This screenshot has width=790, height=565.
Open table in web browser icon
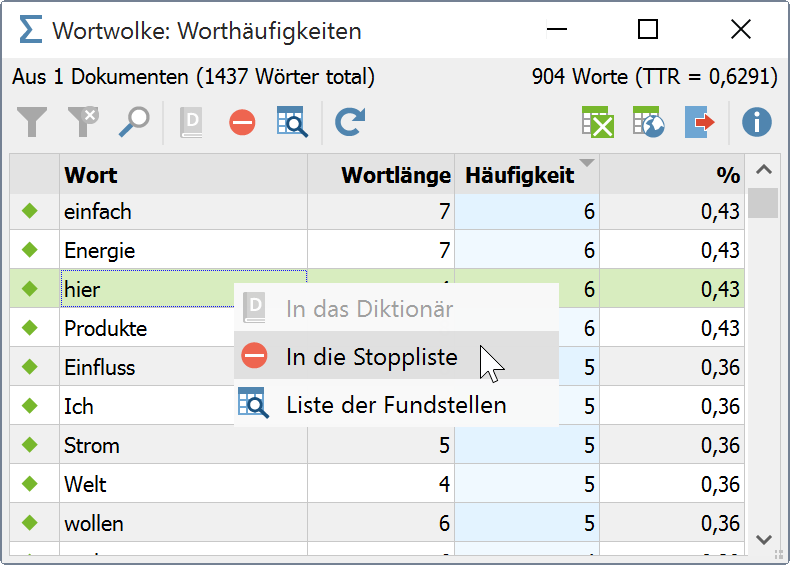pyautogui.click(x=649, y=122)
